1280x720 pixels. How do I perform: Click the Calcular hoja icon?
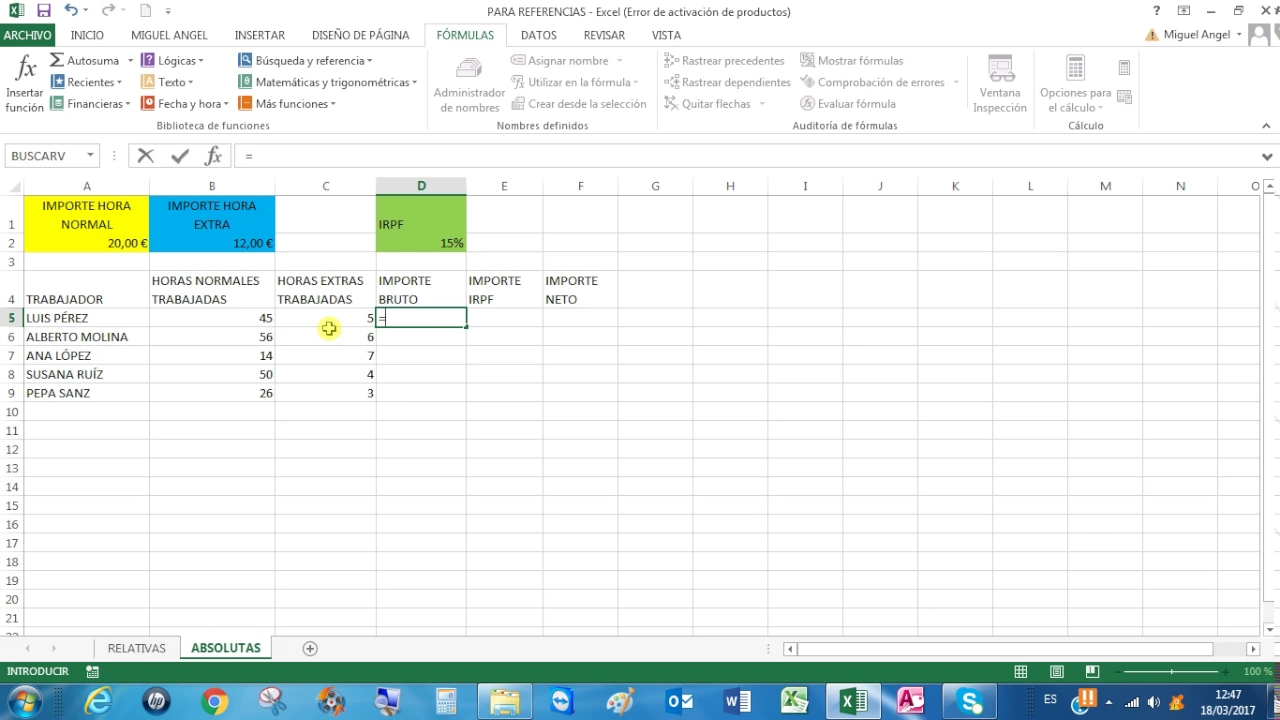tap(1124, 97)
